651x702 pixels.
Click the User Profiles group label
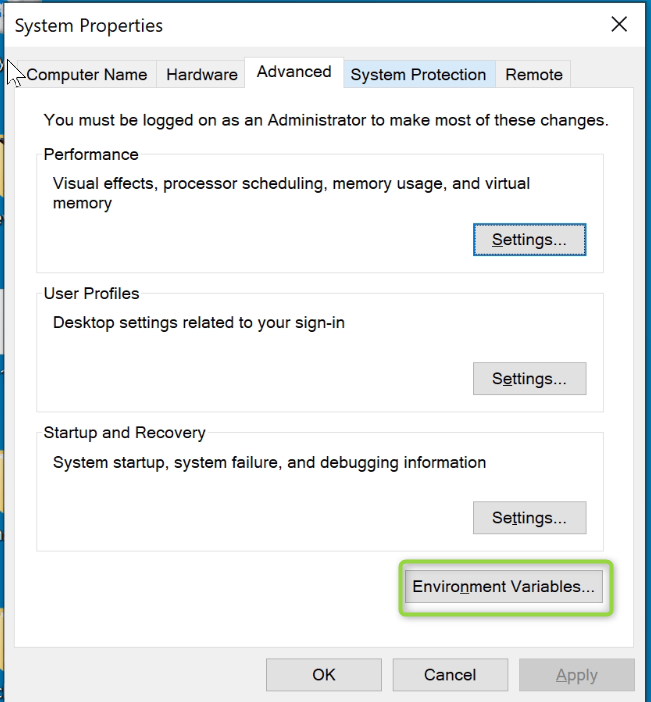coord(92,294)
